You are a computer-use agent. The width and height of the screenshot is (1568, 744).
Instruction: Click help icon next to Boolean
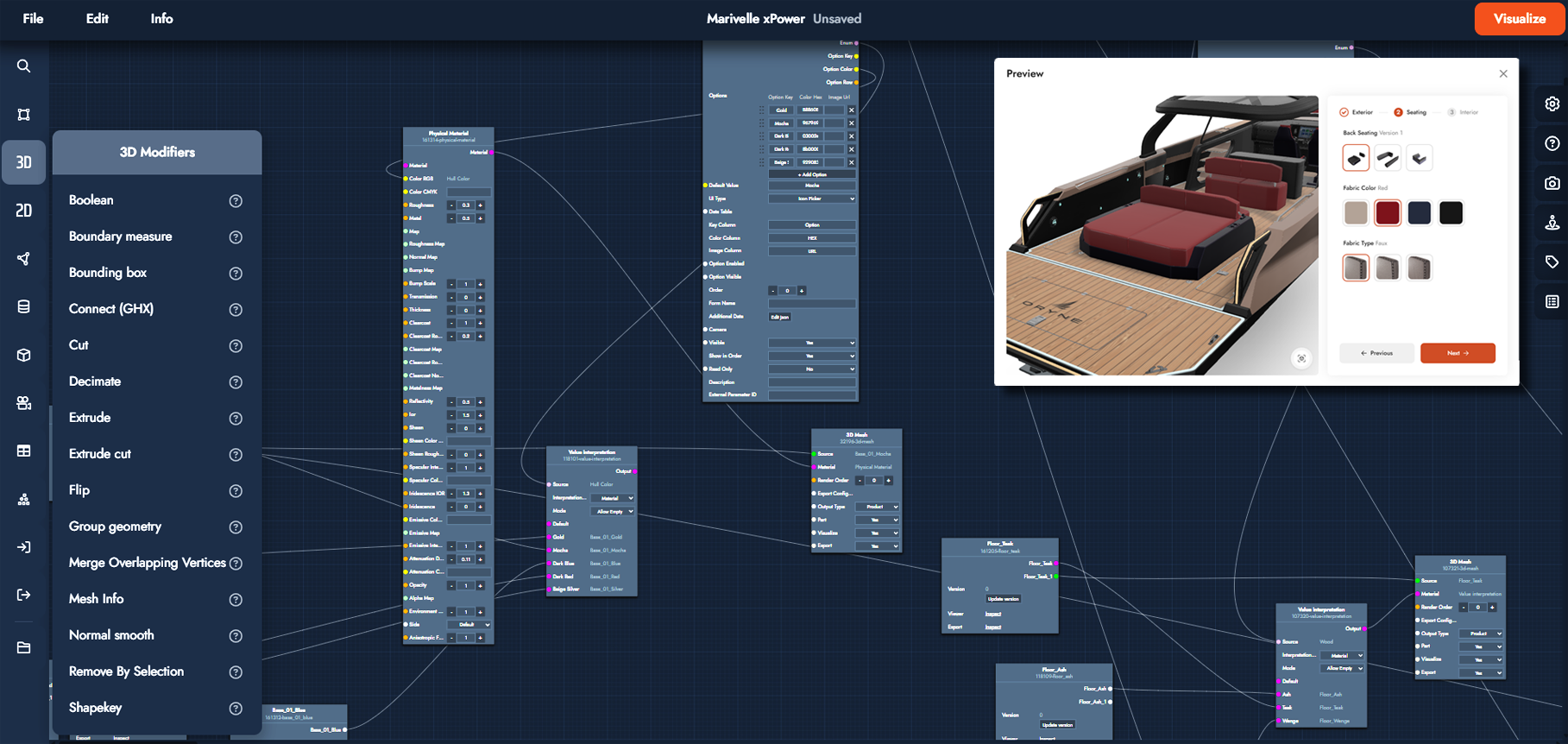(236, 201)
